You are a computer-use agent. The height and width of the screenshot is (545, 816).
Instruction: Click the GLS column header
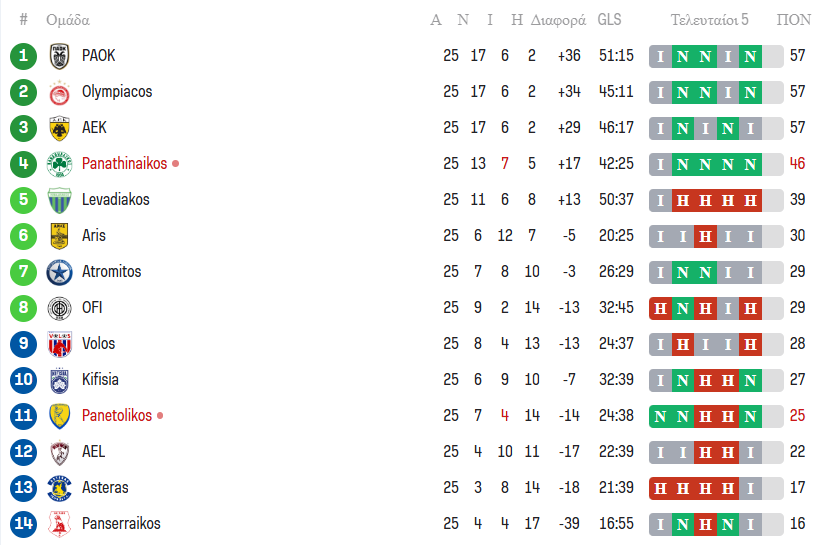coord(609,20)
